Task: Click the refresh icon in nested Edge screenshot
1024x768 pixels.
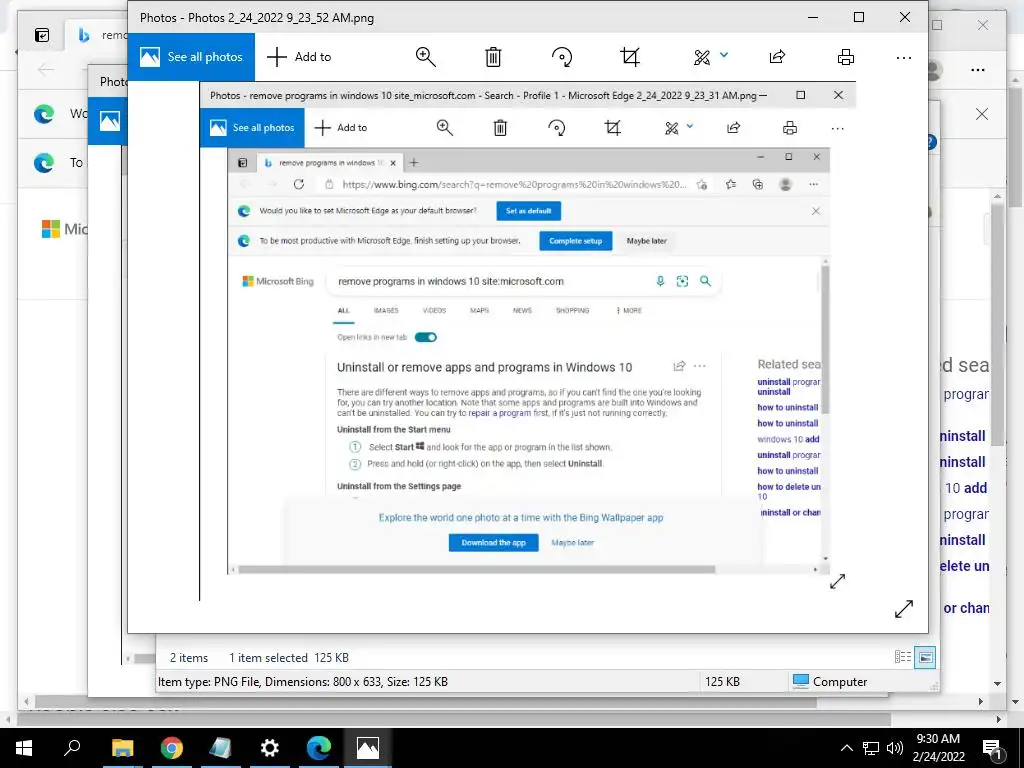Action: [299, 185]
